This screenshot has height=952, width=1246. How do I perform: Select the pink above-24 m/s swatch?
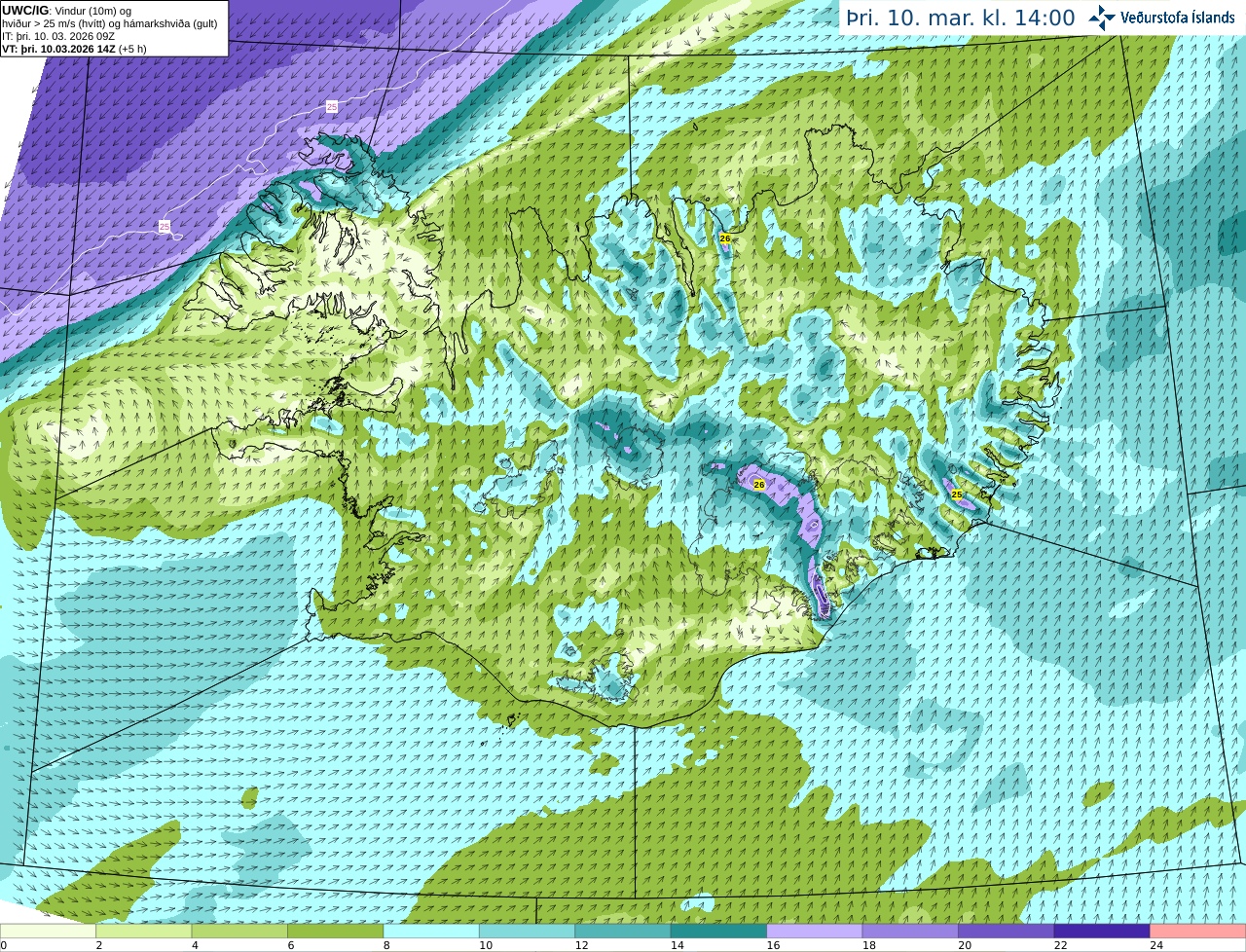coord(1198,932)
